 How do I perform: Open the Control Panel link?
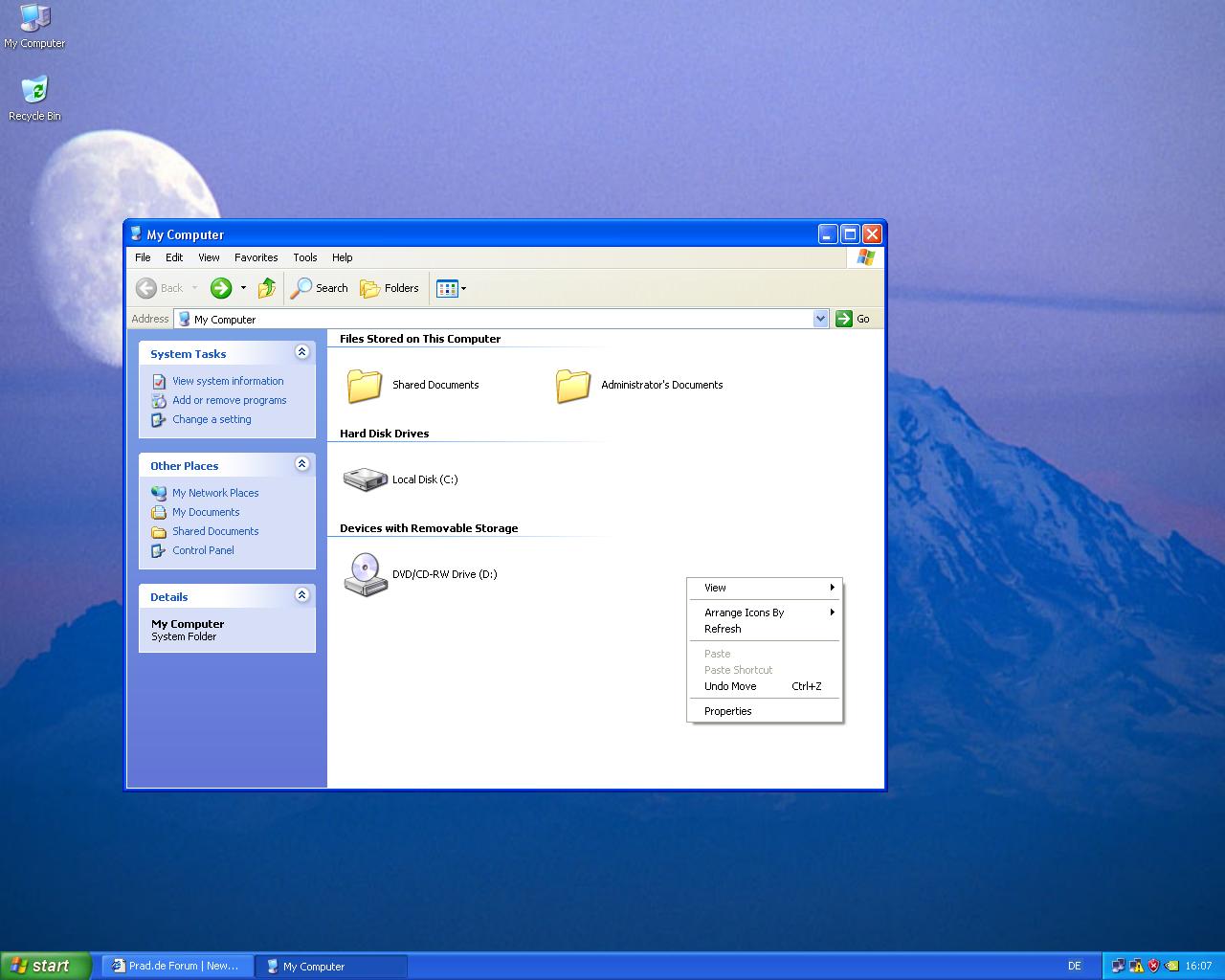[x=203, y=550]
